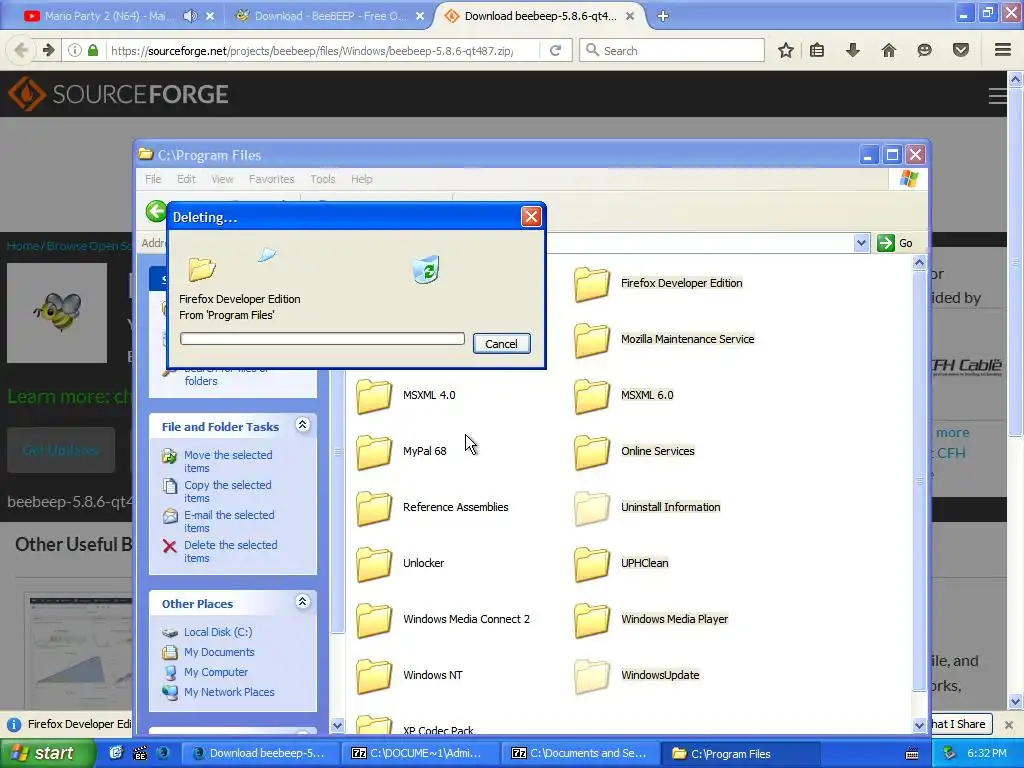This screenshot has width=1024, height=768.
Task: Select the MSXML 4.0 folder icon
Action: 374,396
